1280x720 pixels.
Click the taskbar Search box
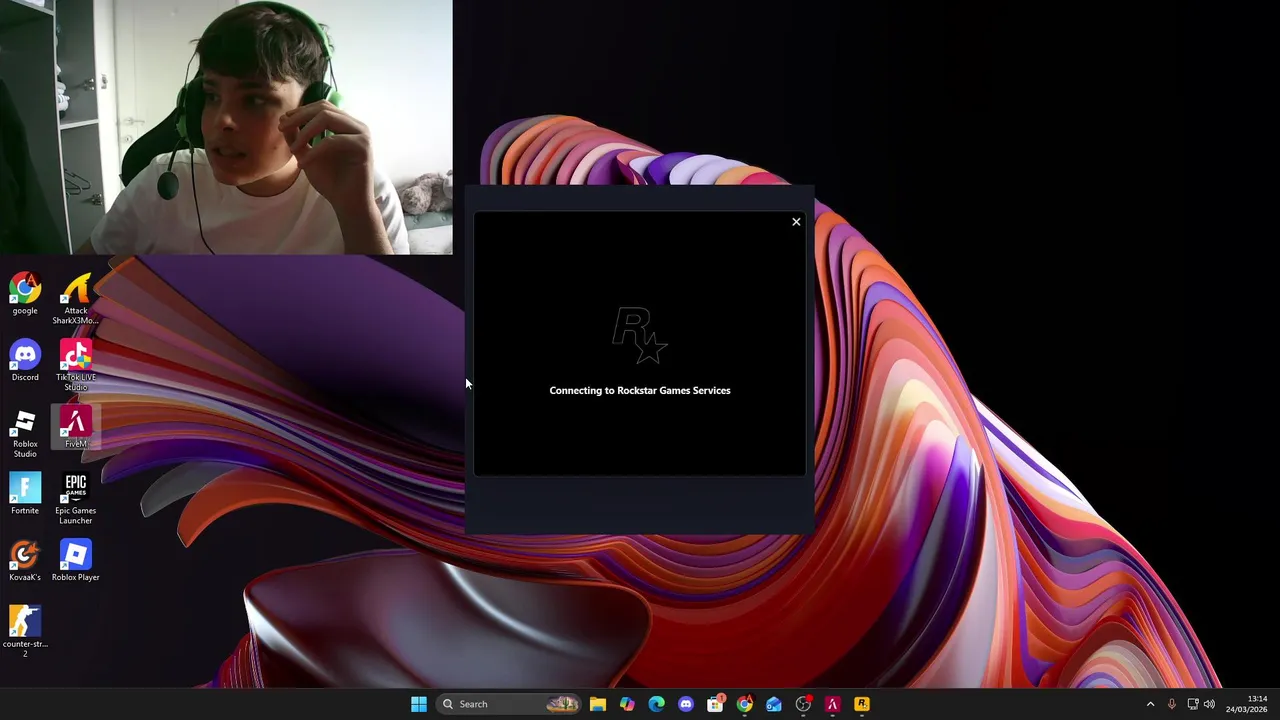[x=509, y=704]
